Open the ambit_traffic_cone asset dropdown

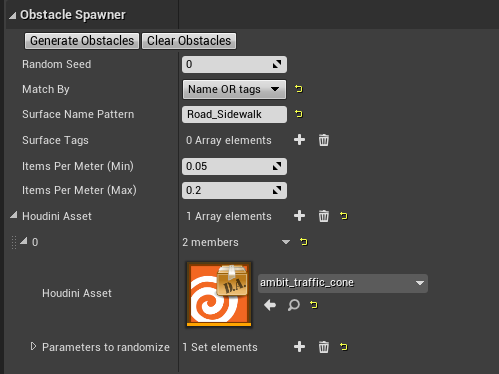pyautogui.click(x=343, y=283)
